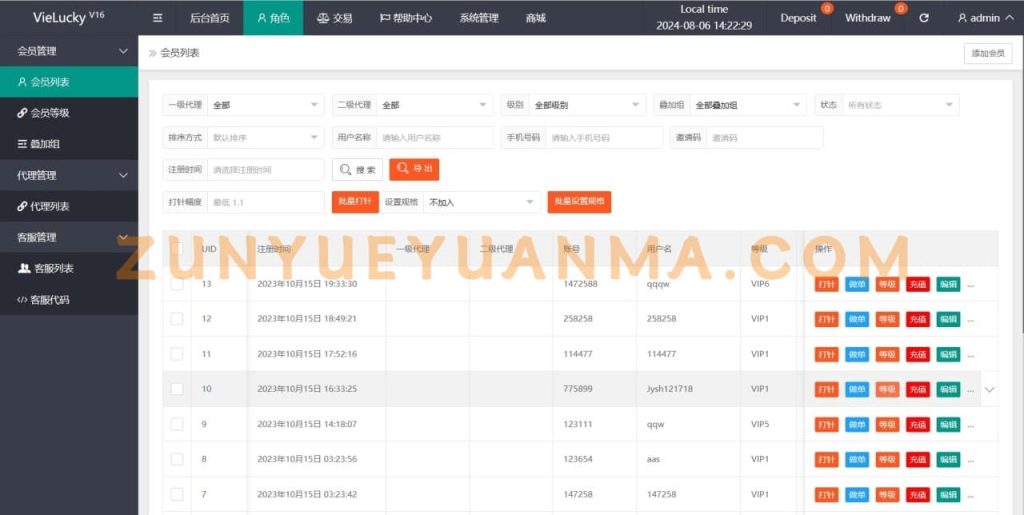Open the Deposit notification badge
The height and width of the screenshot is (515, 1024).
pyautogui.click(x=827, y=8)
